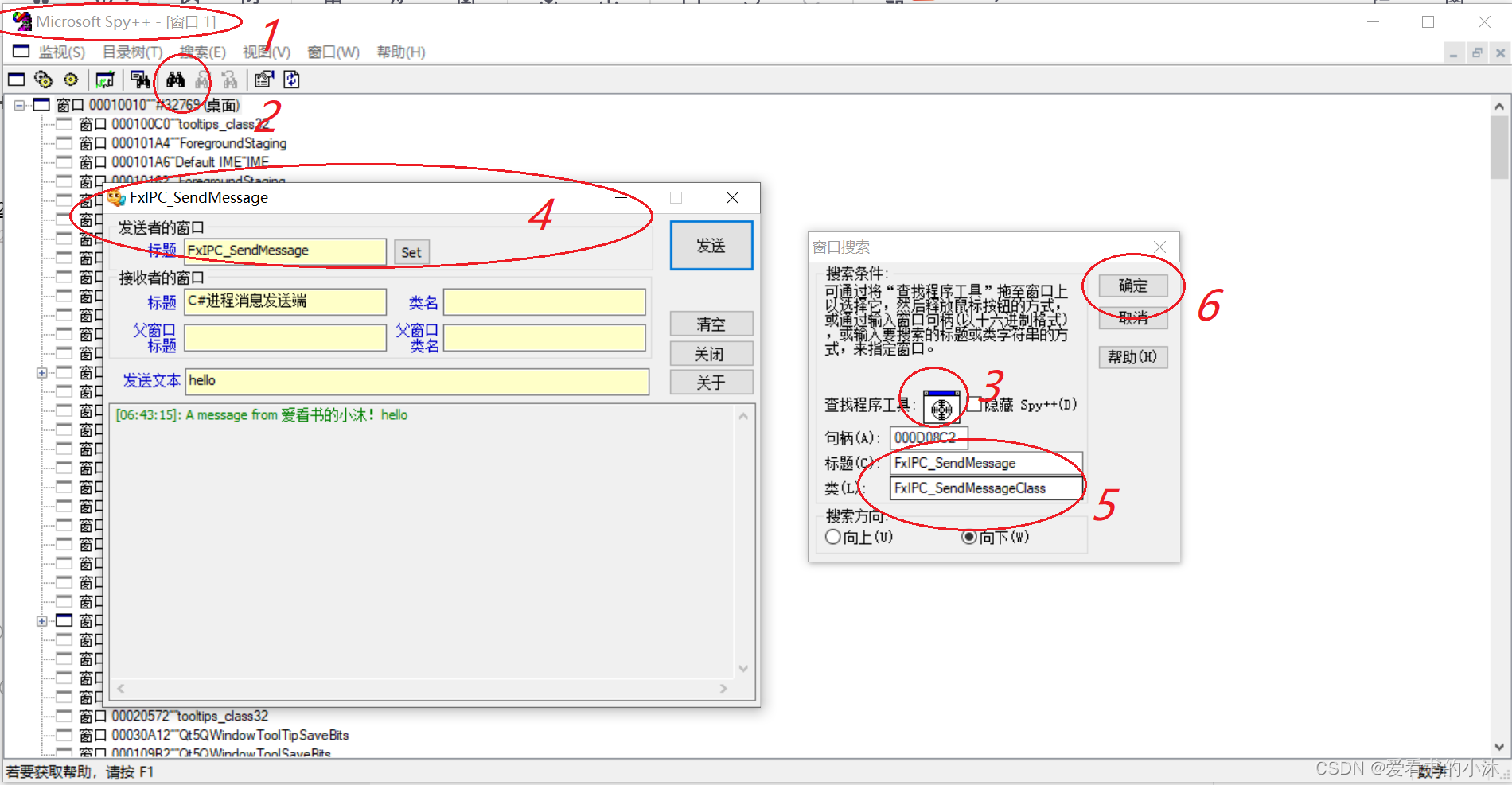The width and height of the screenshot is (1512, 785).
Task: Click 确定 in the window search dialog
Action: click(1133, 286)
